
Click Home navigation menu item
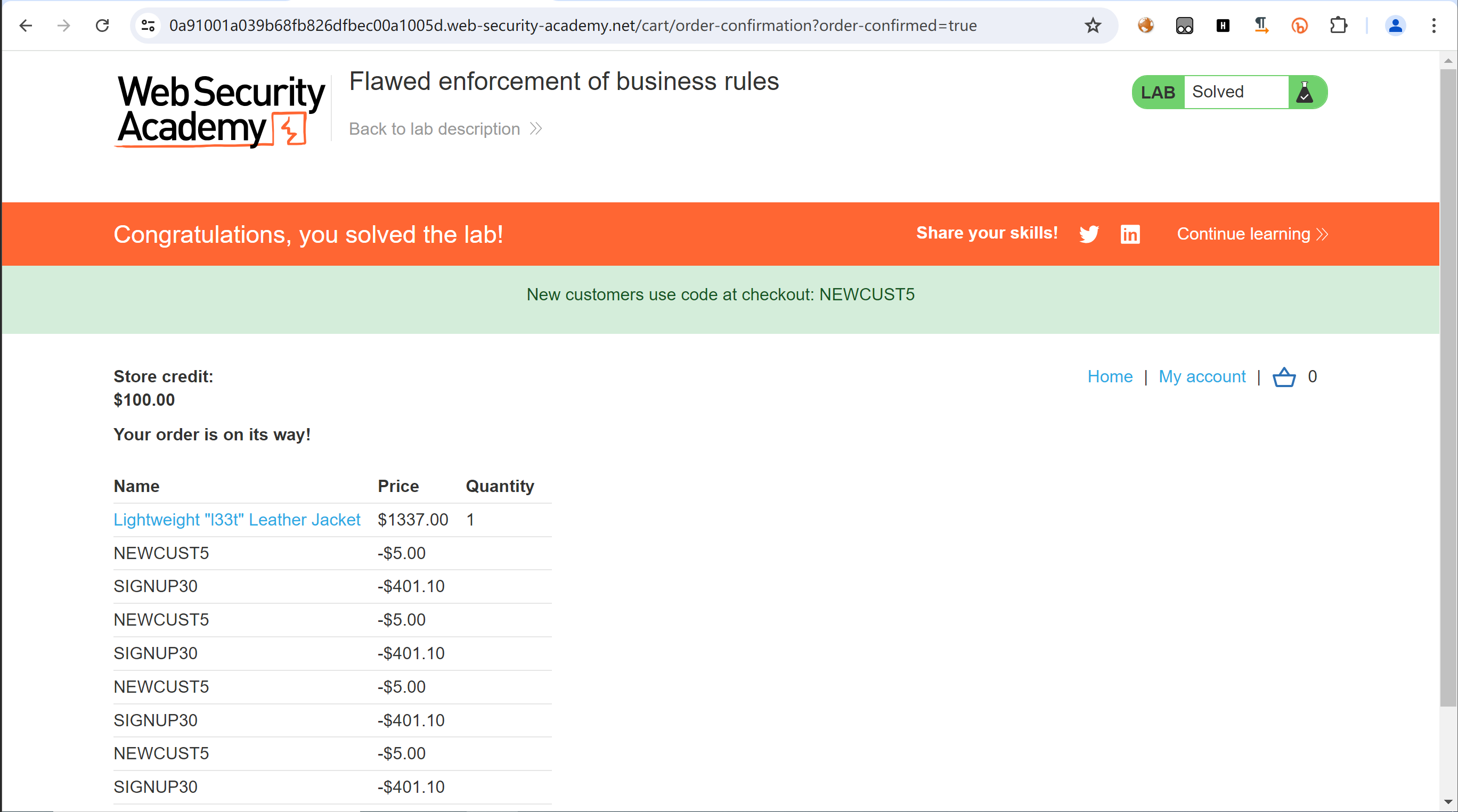pos(1110,376)
